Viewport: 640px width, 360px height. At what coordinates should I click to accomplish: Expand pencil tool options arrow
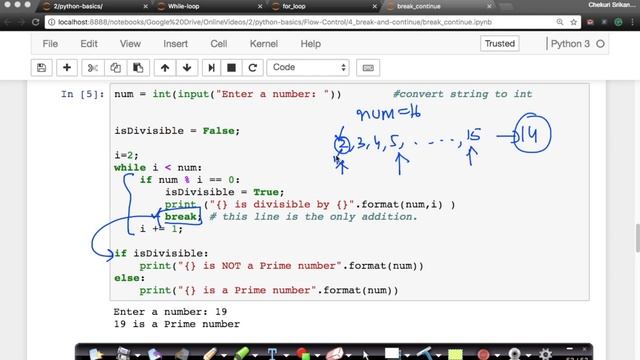click(x=224, y=356)
